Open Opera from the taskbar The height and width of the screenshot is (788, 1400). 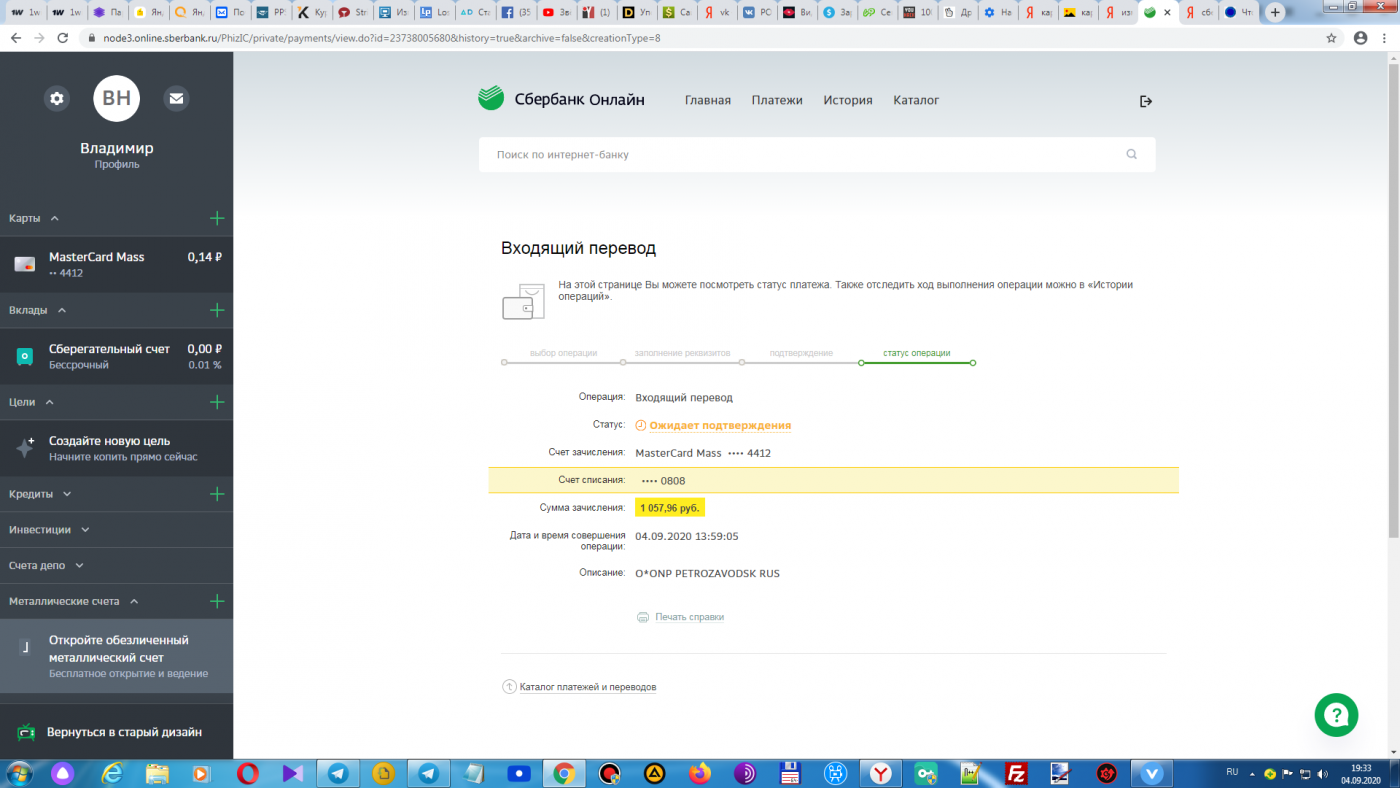tap(247, 773)
